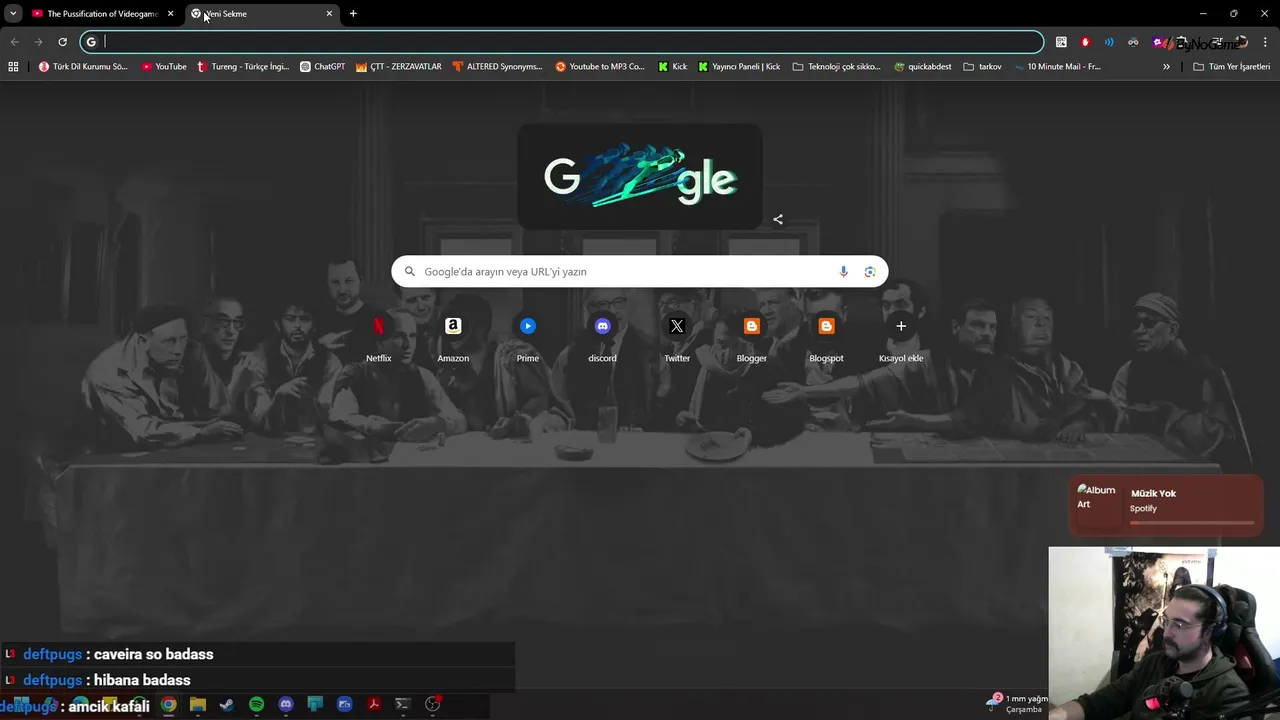Image resolution: width=1280 pixels, height=720 pixels.
Task: Click the Google search box
Action: pos(640,272)
